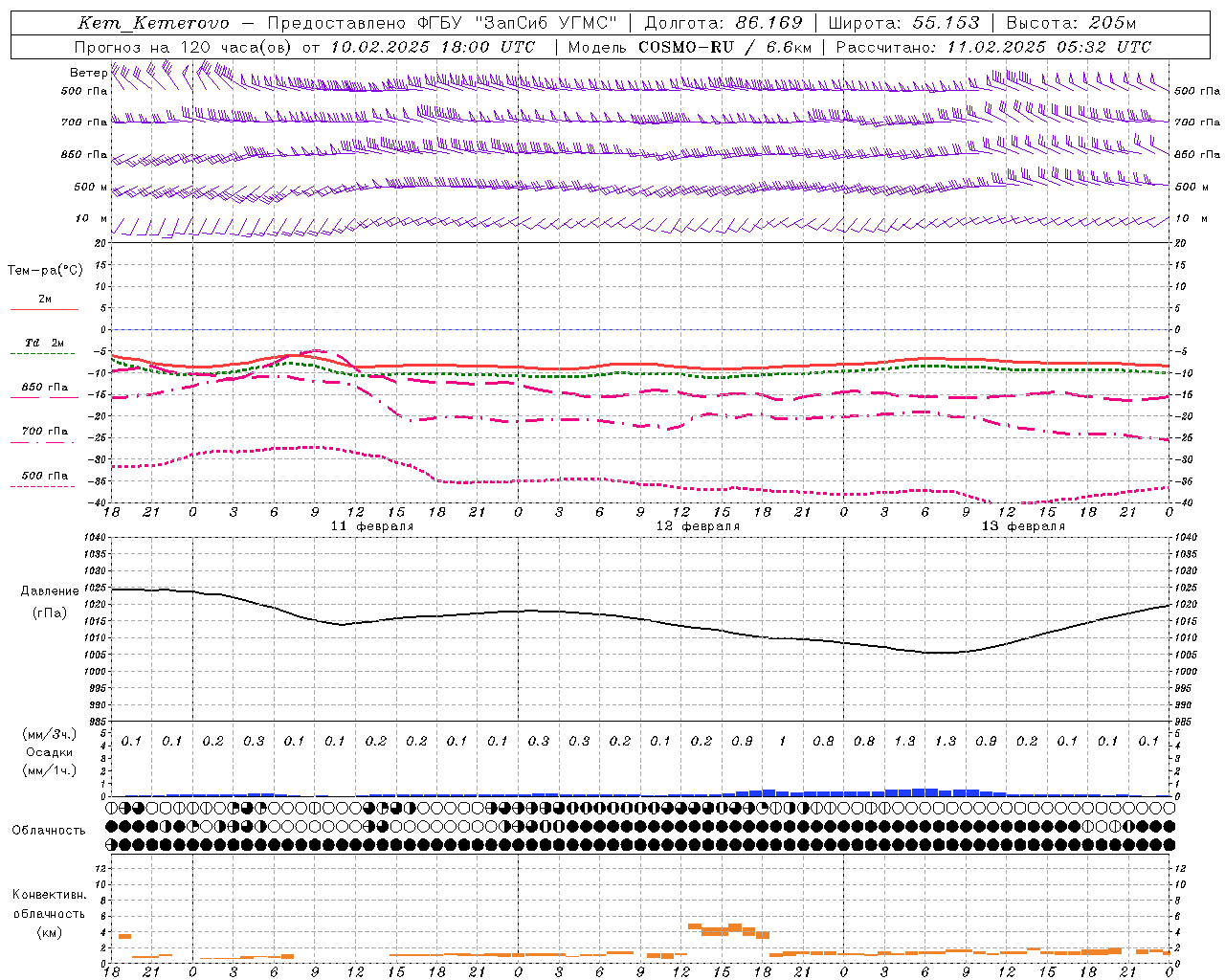Click the Ветер wind panel label
This screenshot has width=1225, height=980.
pyautogui.click(x=88, y=73)
